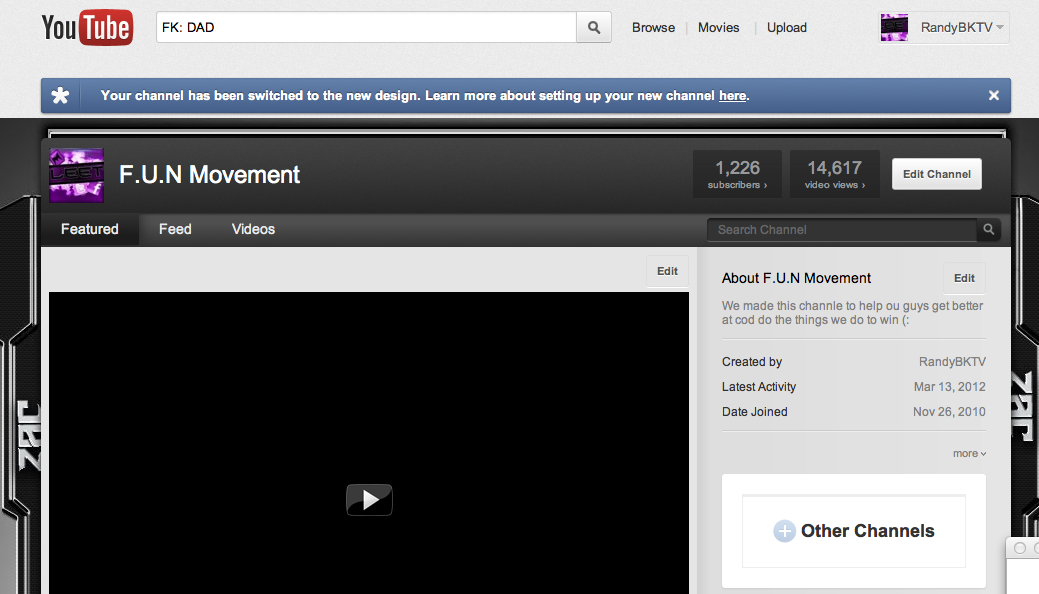This screenshot has height=594, width=1039.
Task: Click the RandyBKTV creator name in About
Action: point(952,362)
